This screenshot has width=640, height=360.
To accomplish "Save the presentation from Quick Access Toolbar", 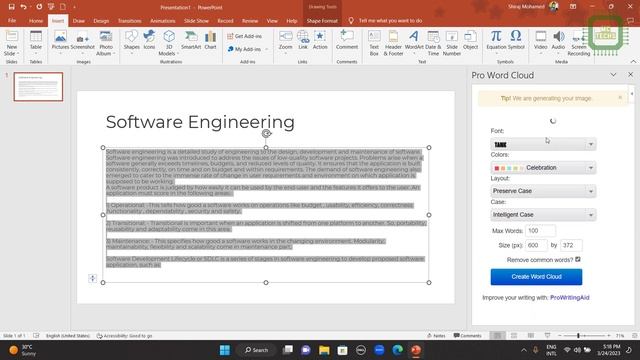I will coord(11,7).
